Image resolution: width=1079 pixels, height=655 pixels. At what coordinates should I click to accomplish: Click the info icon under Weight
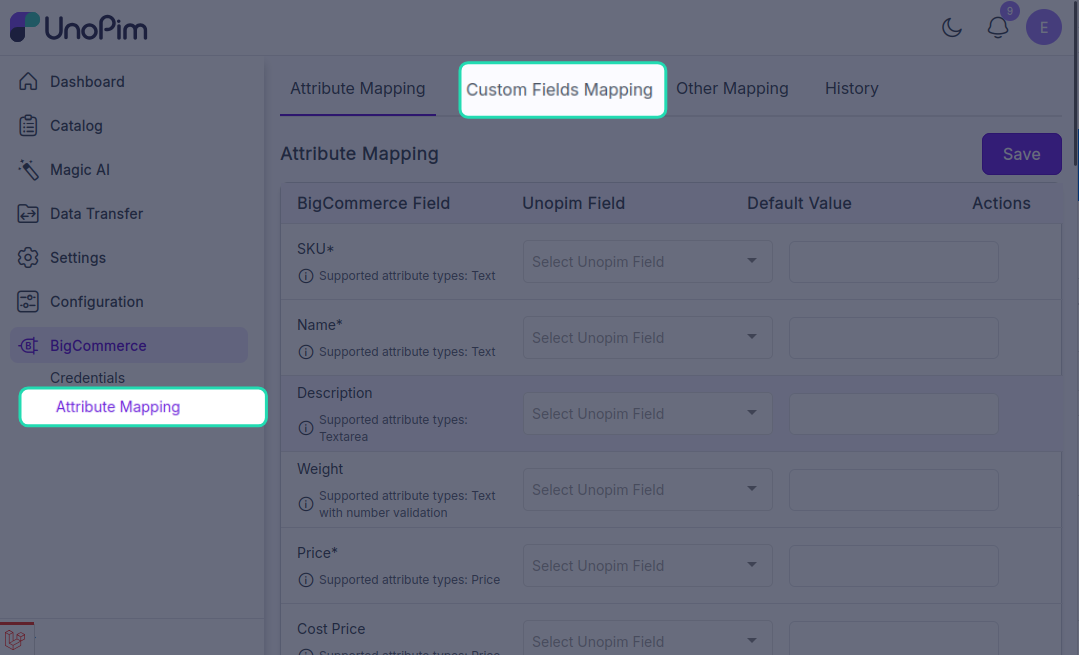pos(306,504)
